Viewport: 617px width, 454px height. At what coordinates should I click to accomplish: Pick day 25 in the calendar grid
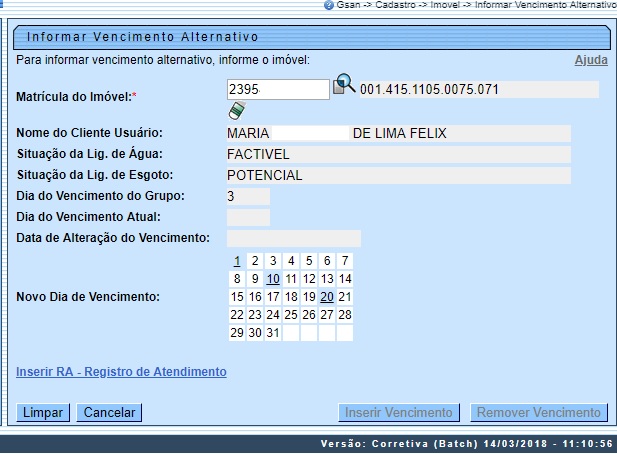291,315
